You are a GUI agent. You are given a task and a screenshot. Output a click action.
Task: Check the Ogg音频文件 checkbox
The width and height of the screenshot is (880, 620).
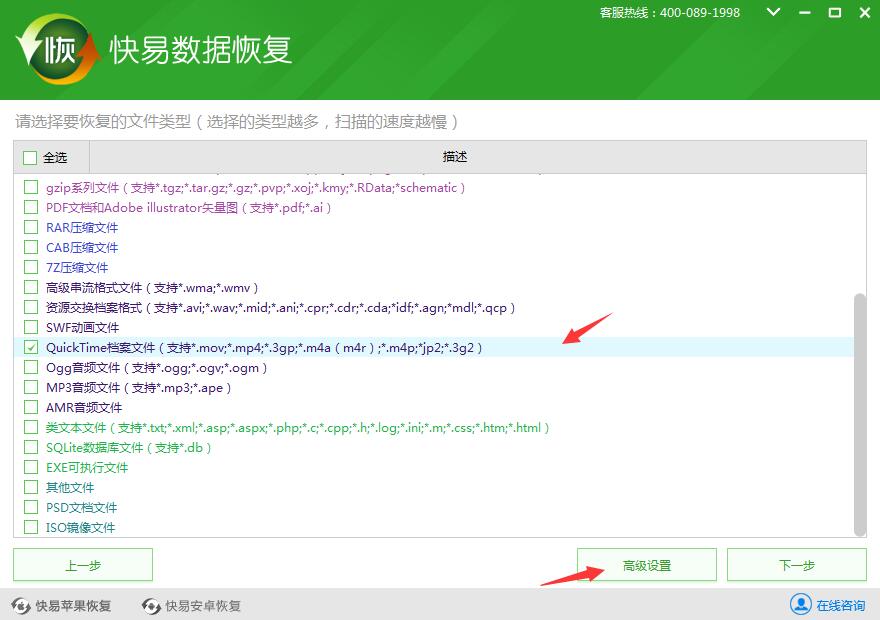[x=31, y=368]
